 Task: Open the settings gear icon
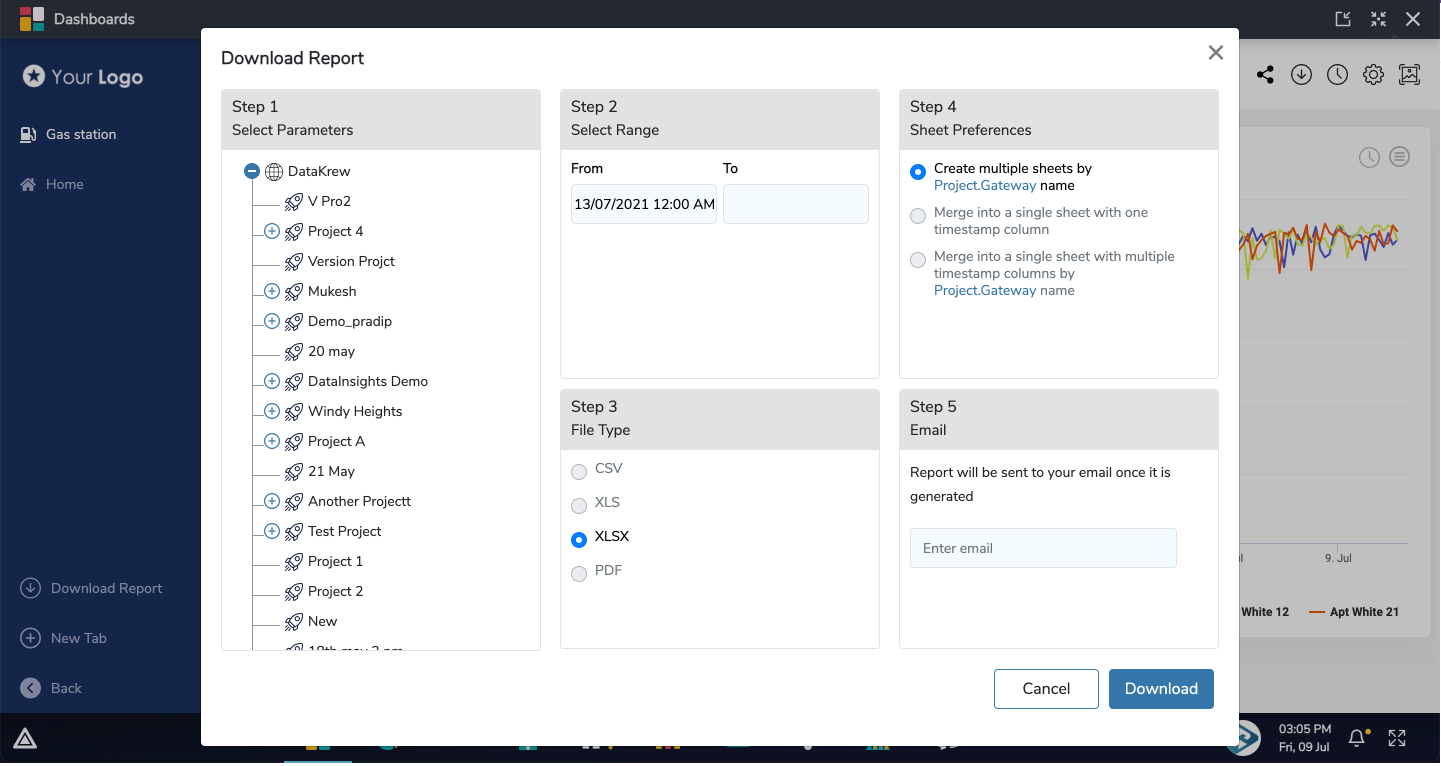pos(1373,74)
